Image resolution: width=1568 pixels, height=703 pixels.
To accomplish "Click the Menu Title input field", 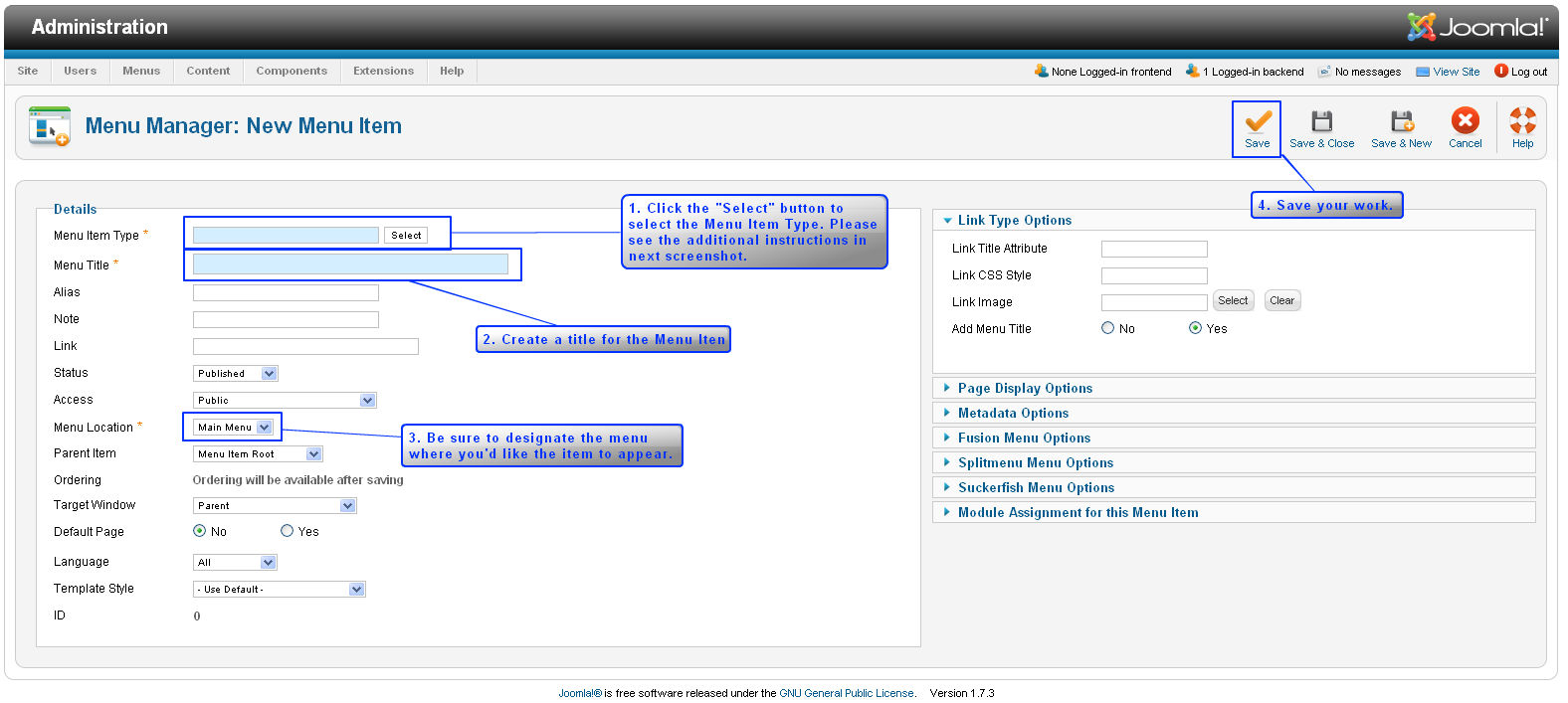I will (350, 264).
